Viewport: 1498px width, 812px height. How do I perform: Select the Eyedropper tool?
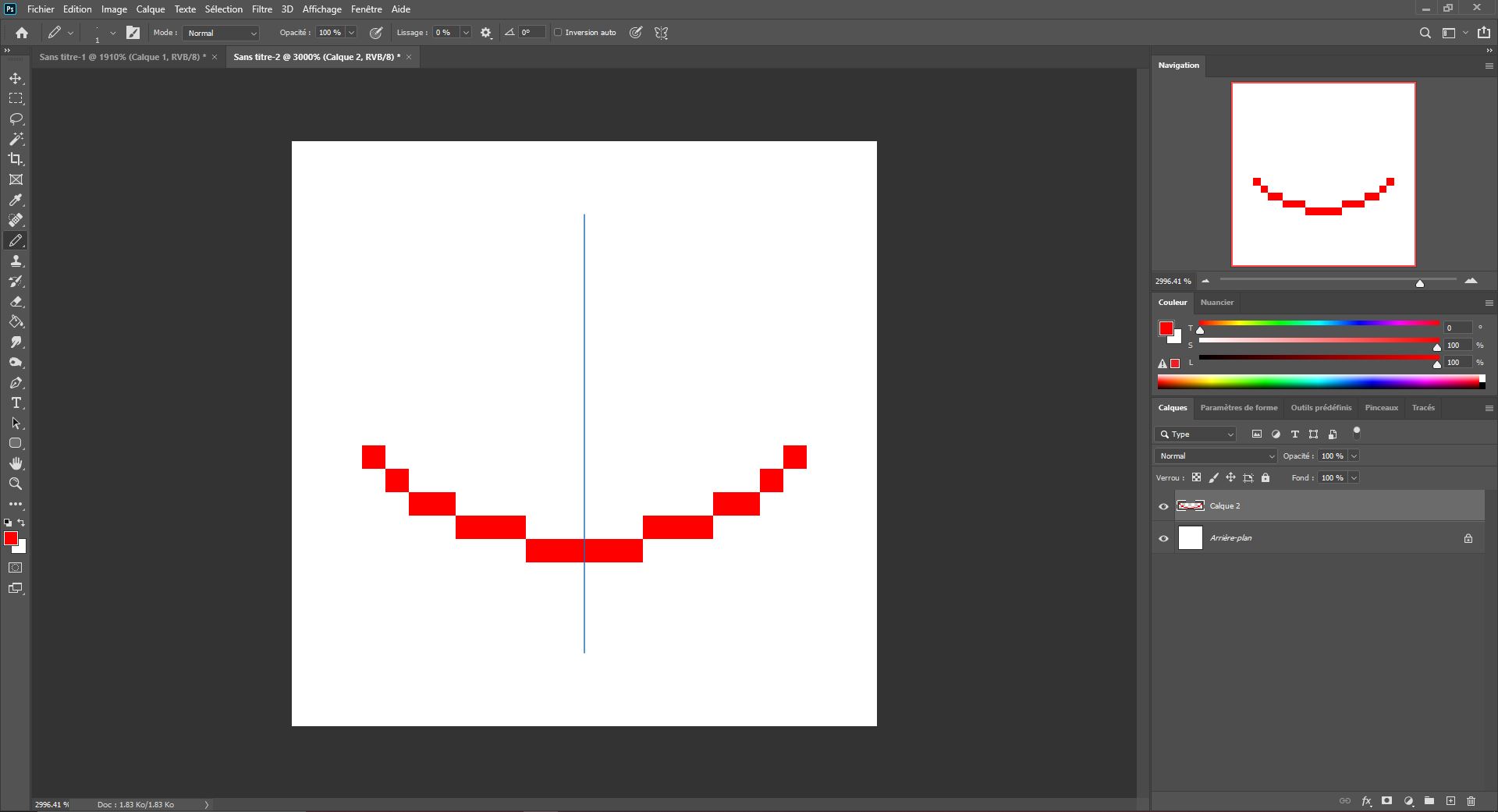point(16,200)
